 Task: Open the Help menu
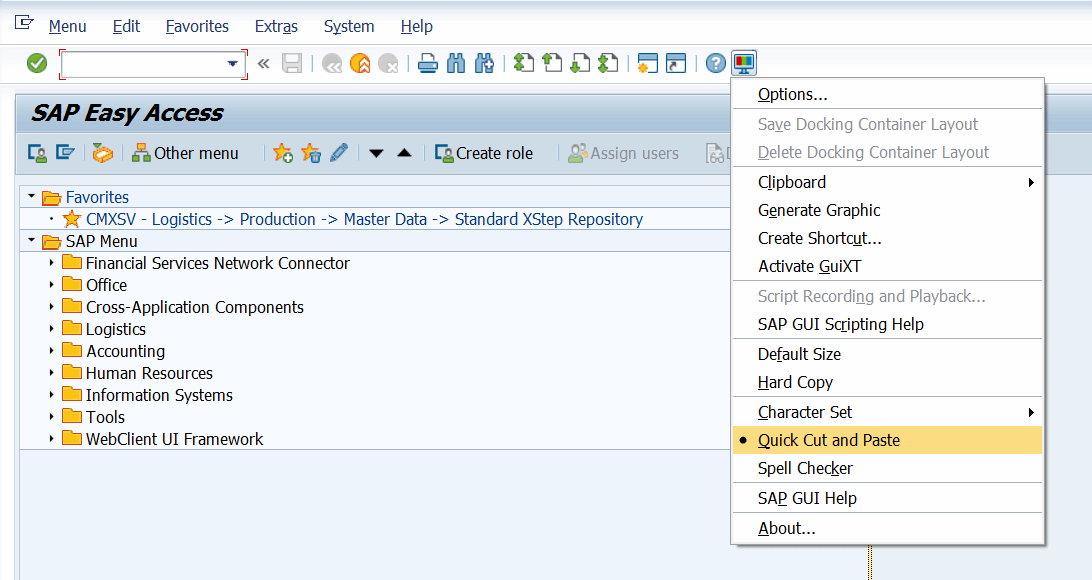point(416,26)
